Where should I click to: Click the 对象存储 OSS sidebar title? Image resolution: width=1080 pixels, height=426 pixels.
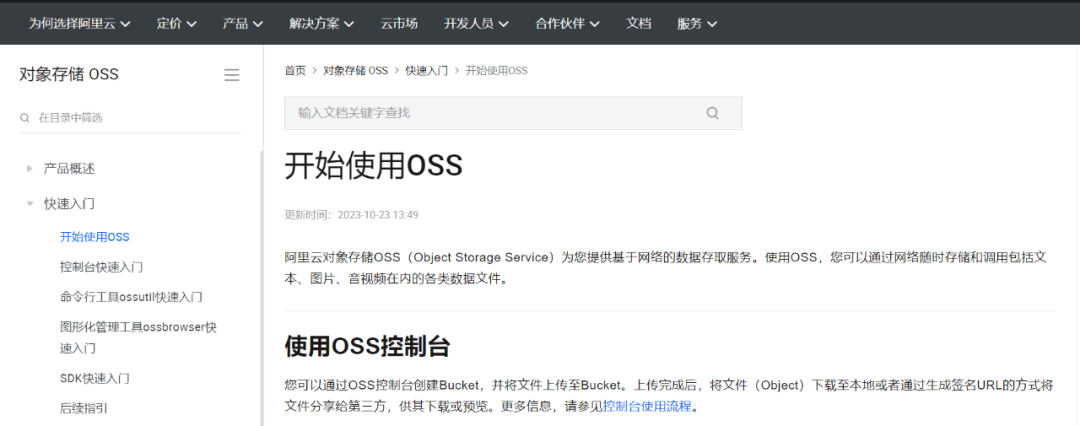coord(69,74)
